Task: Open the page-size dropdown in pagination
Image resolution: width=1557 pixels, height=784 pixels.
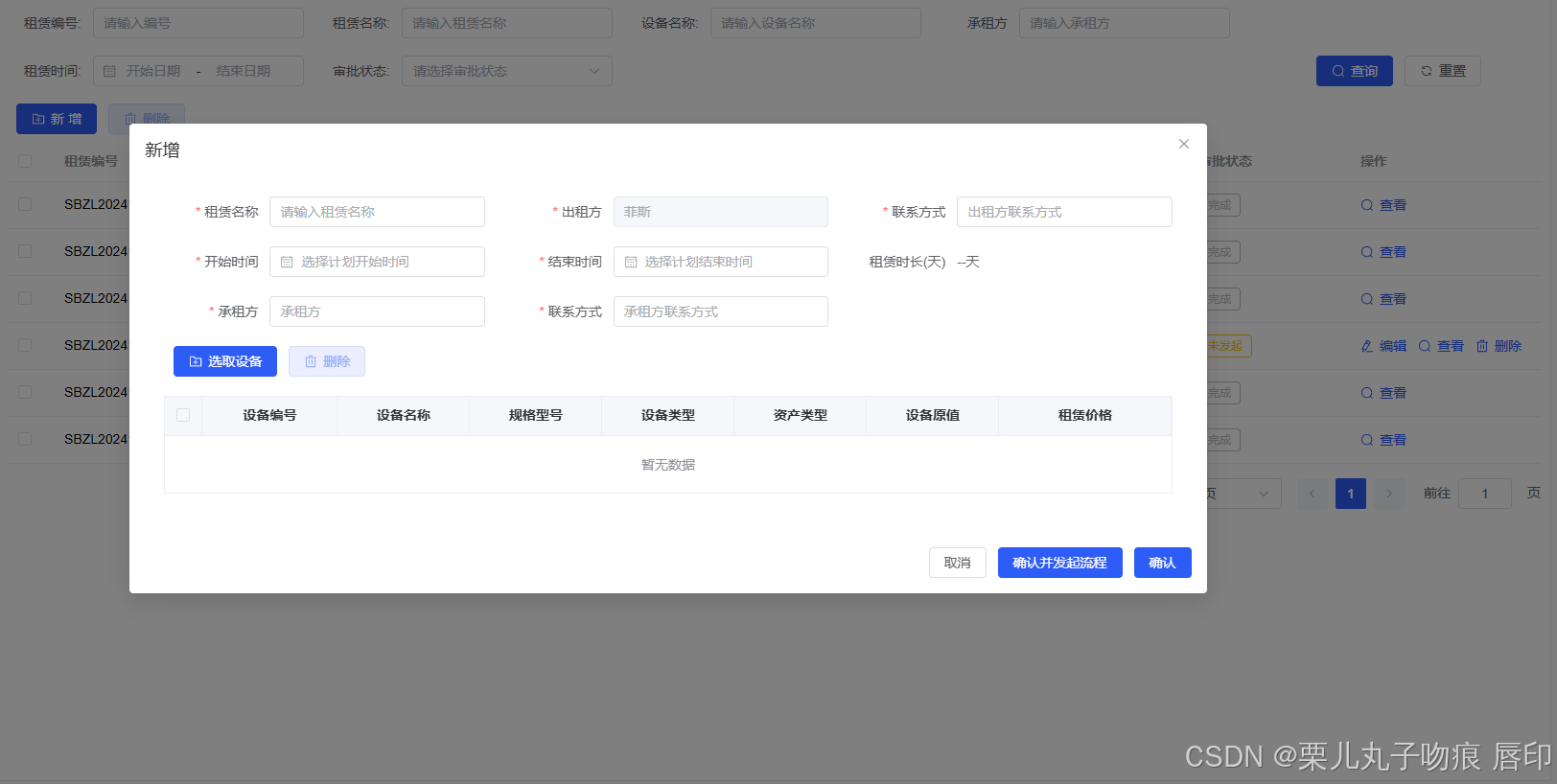Action: tap(1243, 494)
